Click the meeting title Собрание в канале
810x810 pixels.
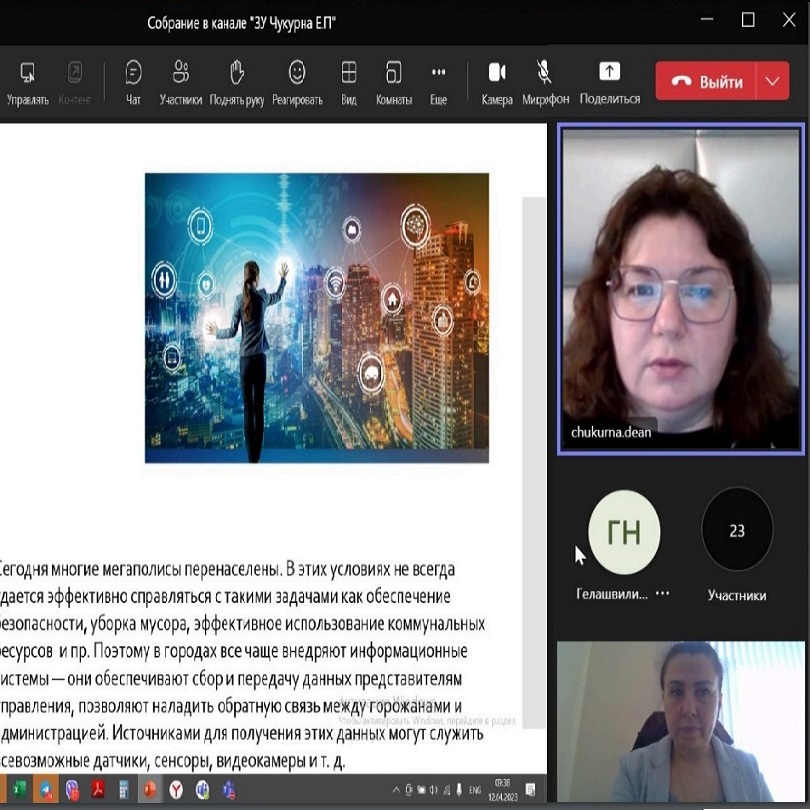coord(241,23)
